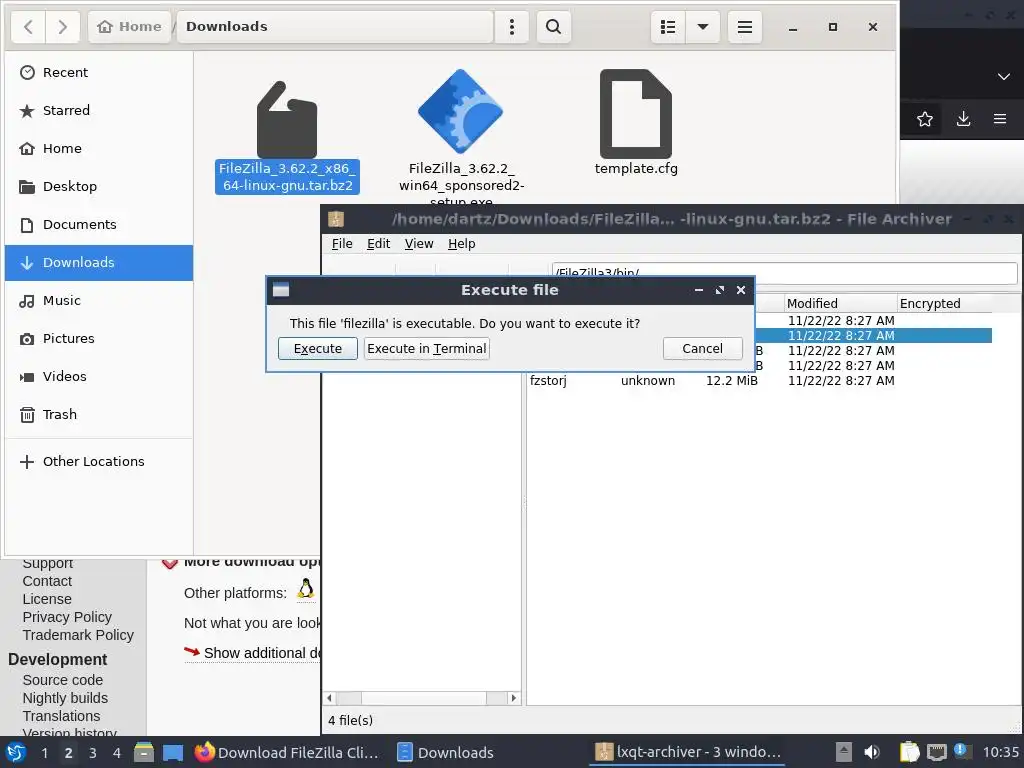Click right arrow of archiver horizontal scrollbar

pyautogui.click(x=513, y=697)
